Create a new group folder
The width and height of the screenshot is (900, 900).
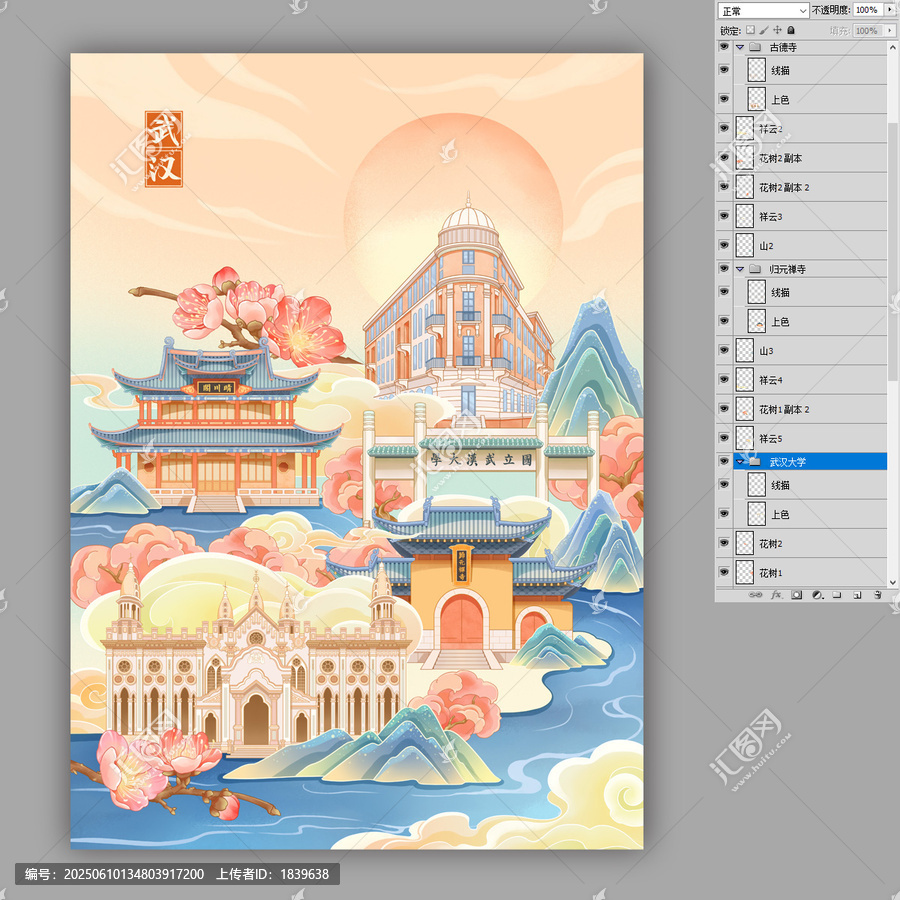click(x=837, y=595)
